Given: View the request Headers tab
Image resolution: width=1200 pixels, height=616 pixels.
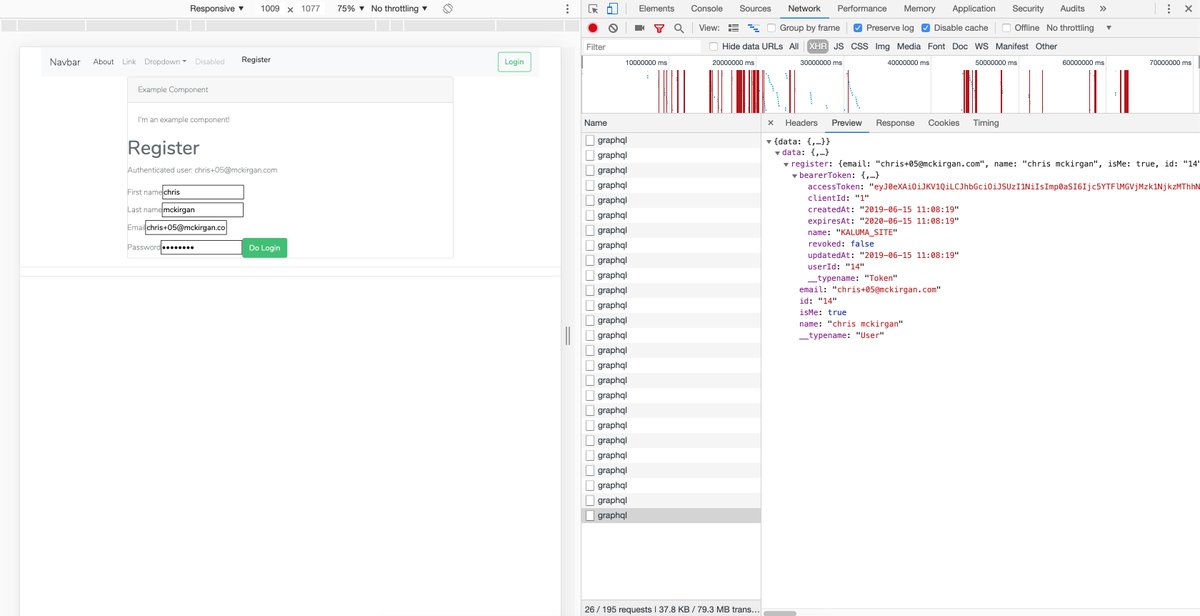Looking at the screenshot, I should (801, 123).
